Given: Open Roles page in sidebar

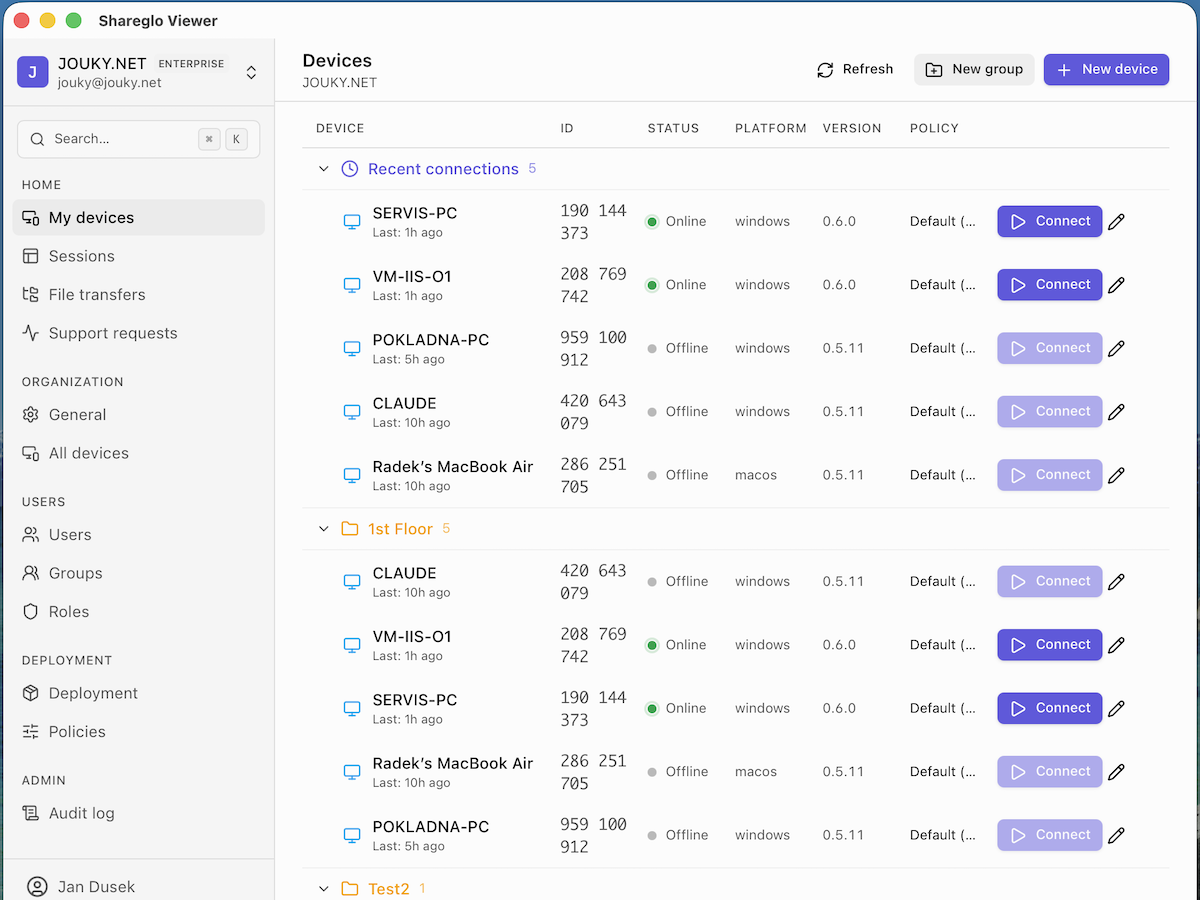Looking at the screenshot, I should [x=138, y=612].
